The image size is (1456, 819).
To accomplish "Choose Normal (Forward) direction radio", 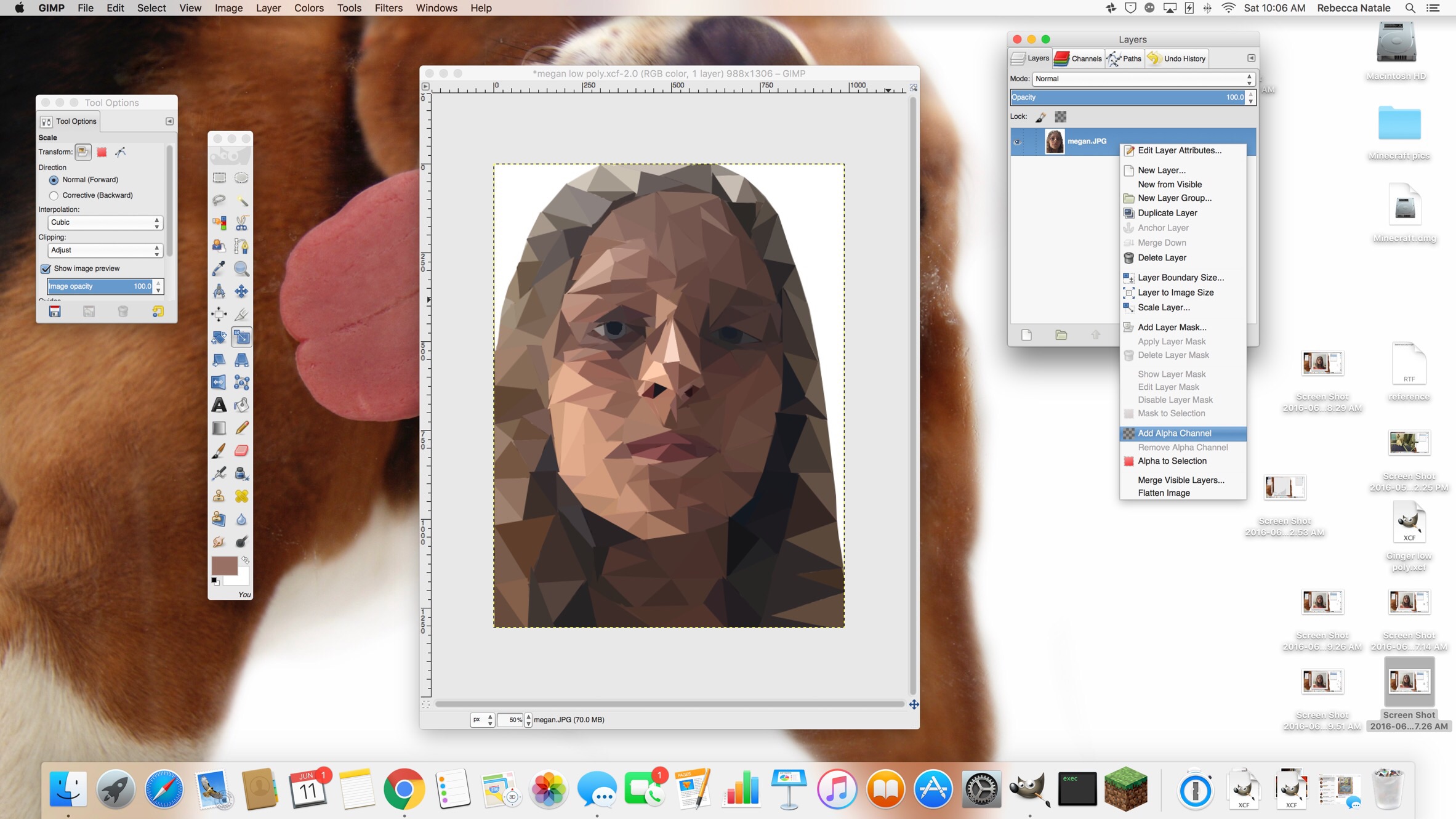I will (x=54, y=180).
